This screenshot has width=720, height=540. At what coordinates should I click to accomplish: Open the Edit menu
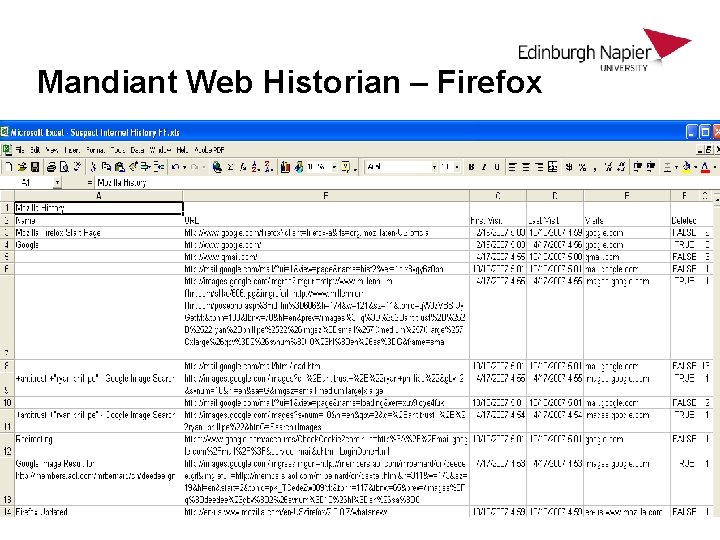click(35, 150)
